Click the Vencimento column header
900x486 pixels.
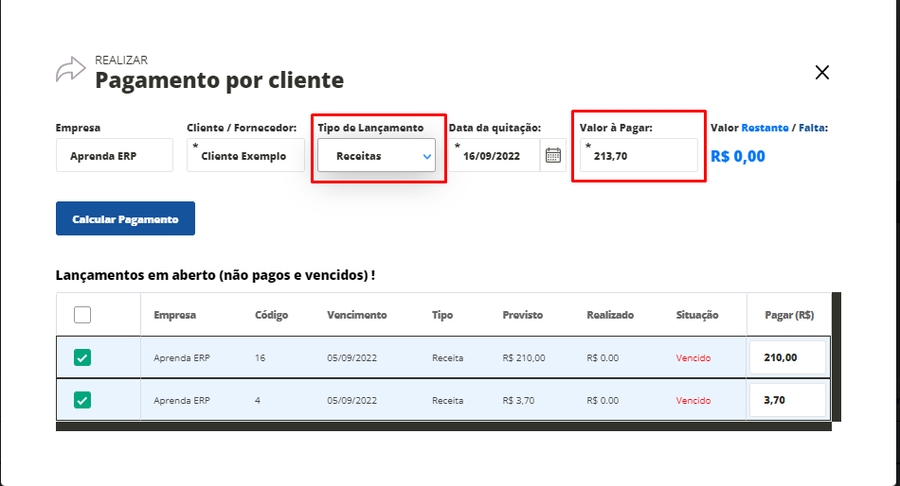[x=356, y=315]
